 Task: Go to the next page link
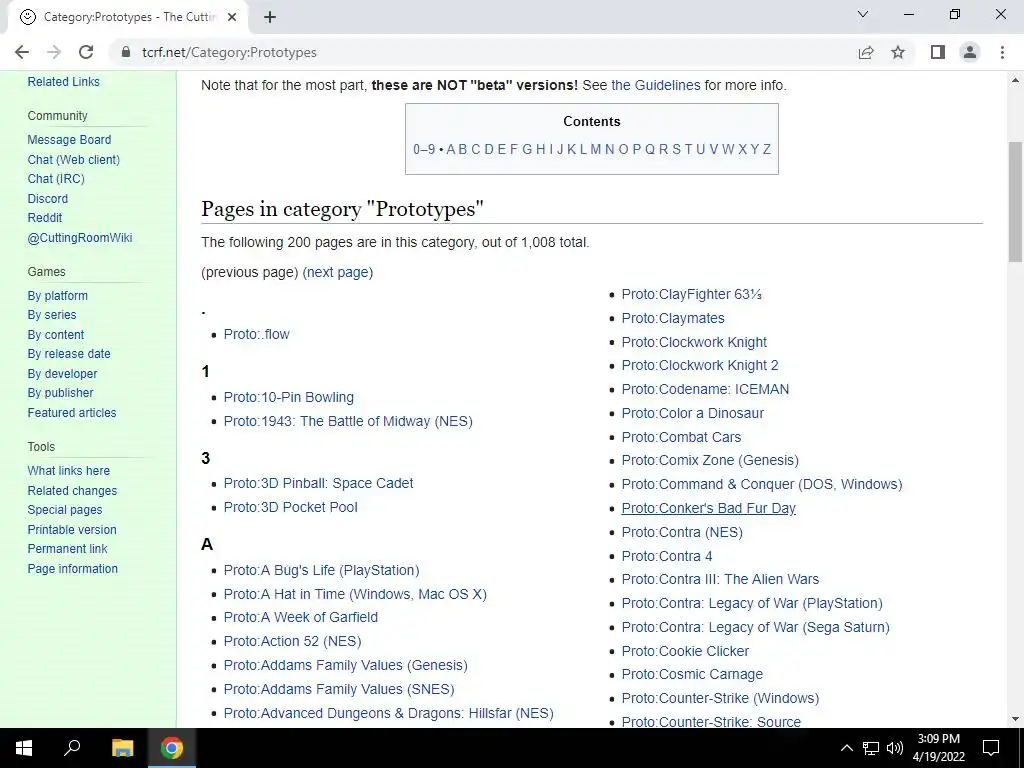coord(339,272)
